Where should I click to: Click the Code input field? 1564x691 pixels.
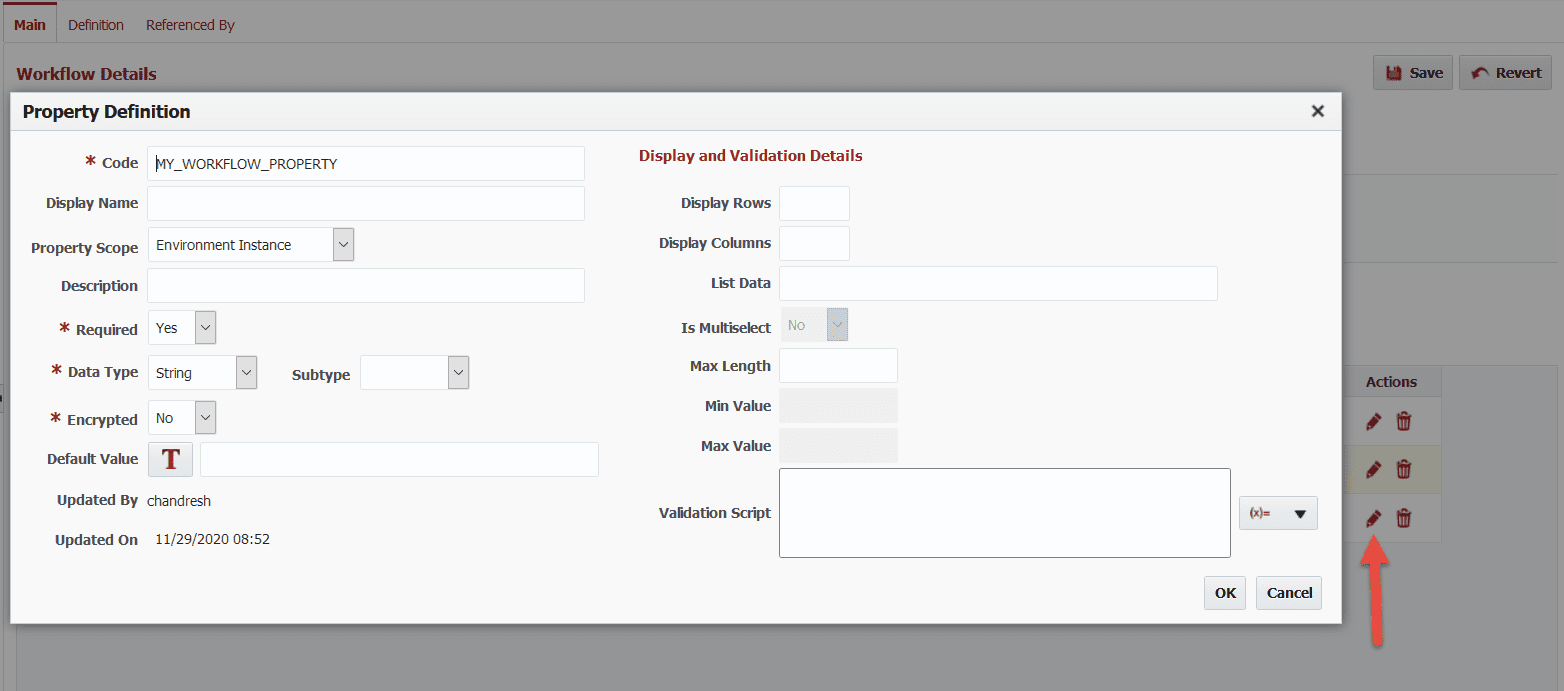tap(366, 163)
